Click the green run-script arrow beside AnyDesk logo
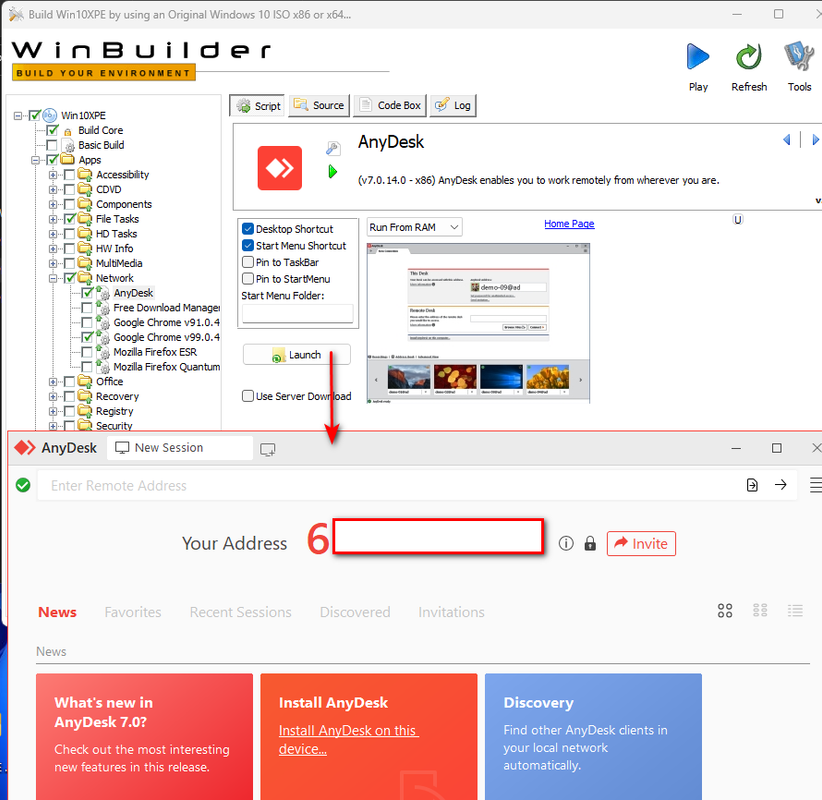Screen dimensions: 822x800 pyautogui.click(x=332, y=171)
